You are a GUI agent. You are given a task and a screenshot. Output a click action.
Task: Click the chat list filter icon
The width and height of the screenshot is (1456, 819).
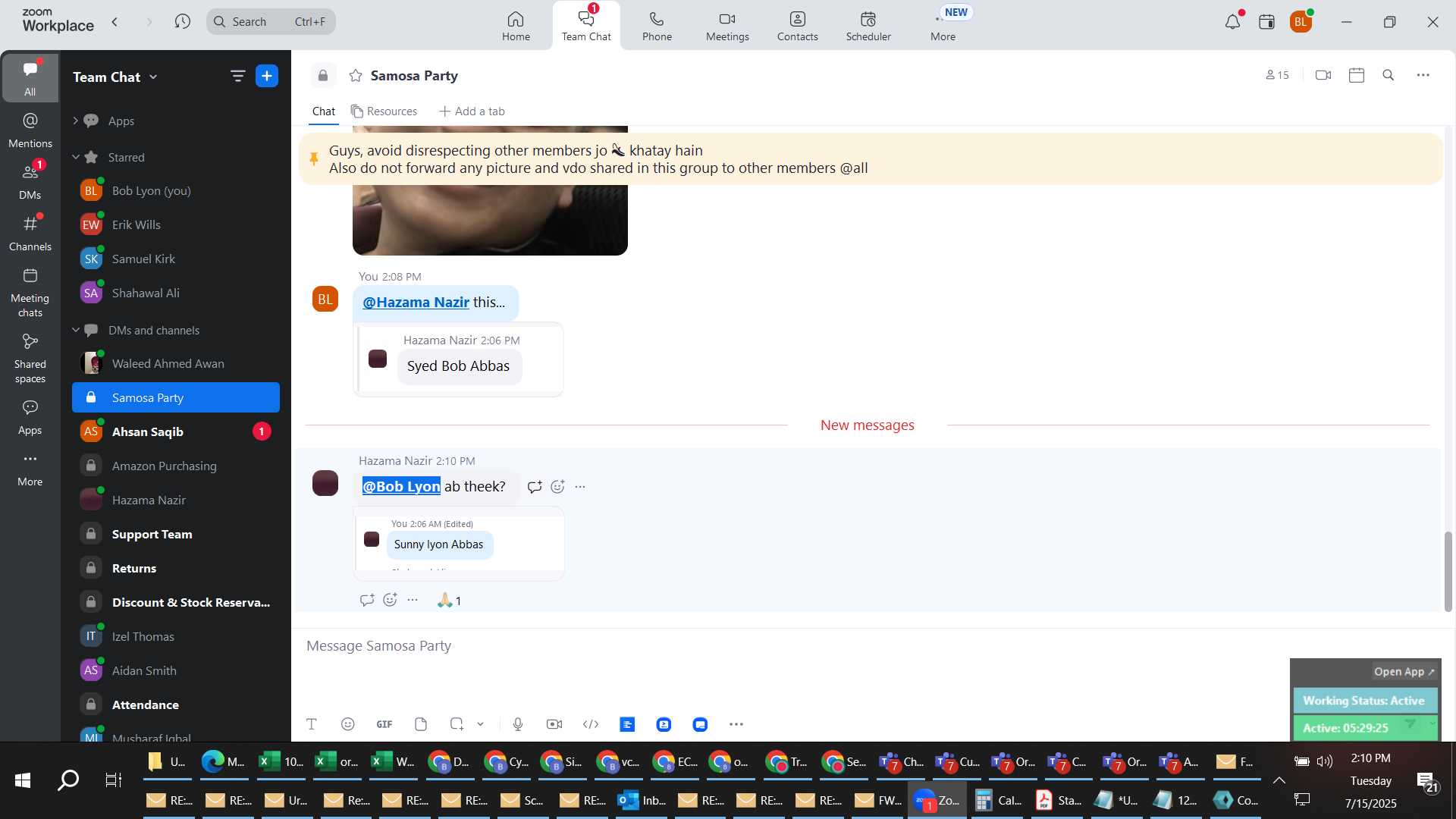[x=237, y=76]
